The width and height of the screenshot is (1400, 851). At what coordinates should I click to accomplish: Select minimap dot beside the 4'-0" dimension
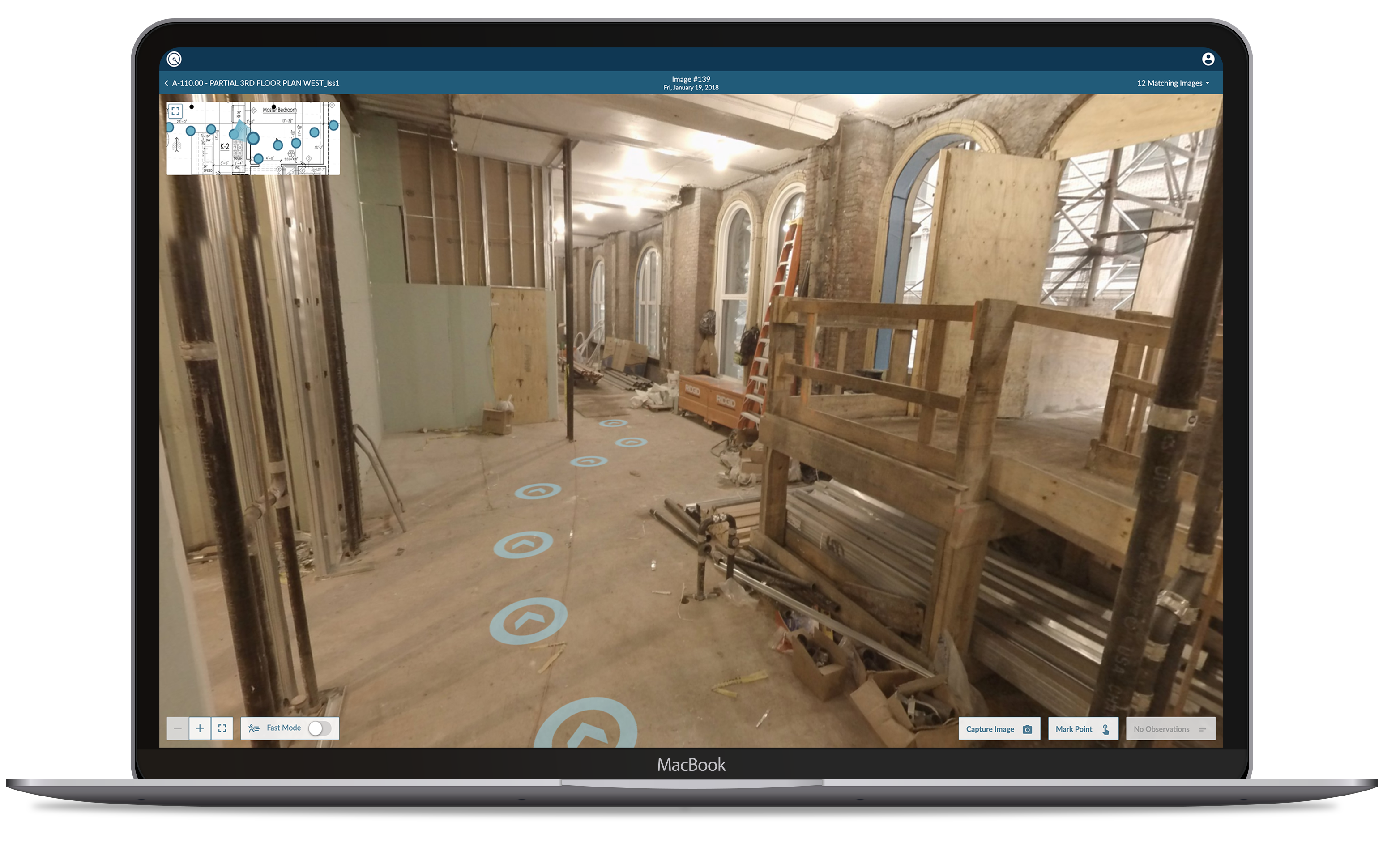pos(259,159)
